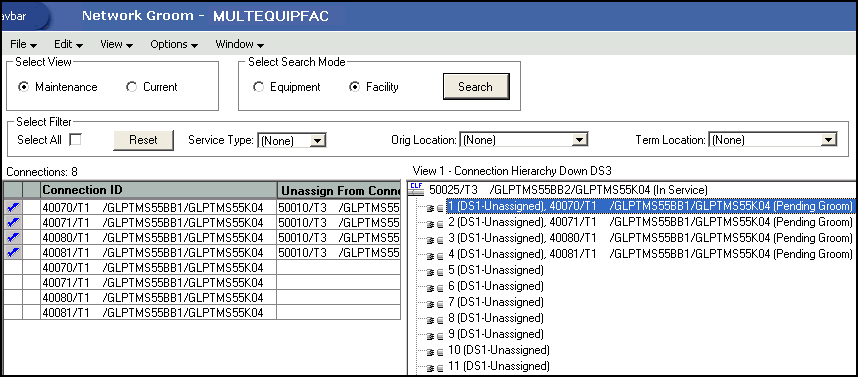858x377 pixels.
Task: Select tree row 10 (DS1-Unassigned)
Action: [x=498, y=350]
